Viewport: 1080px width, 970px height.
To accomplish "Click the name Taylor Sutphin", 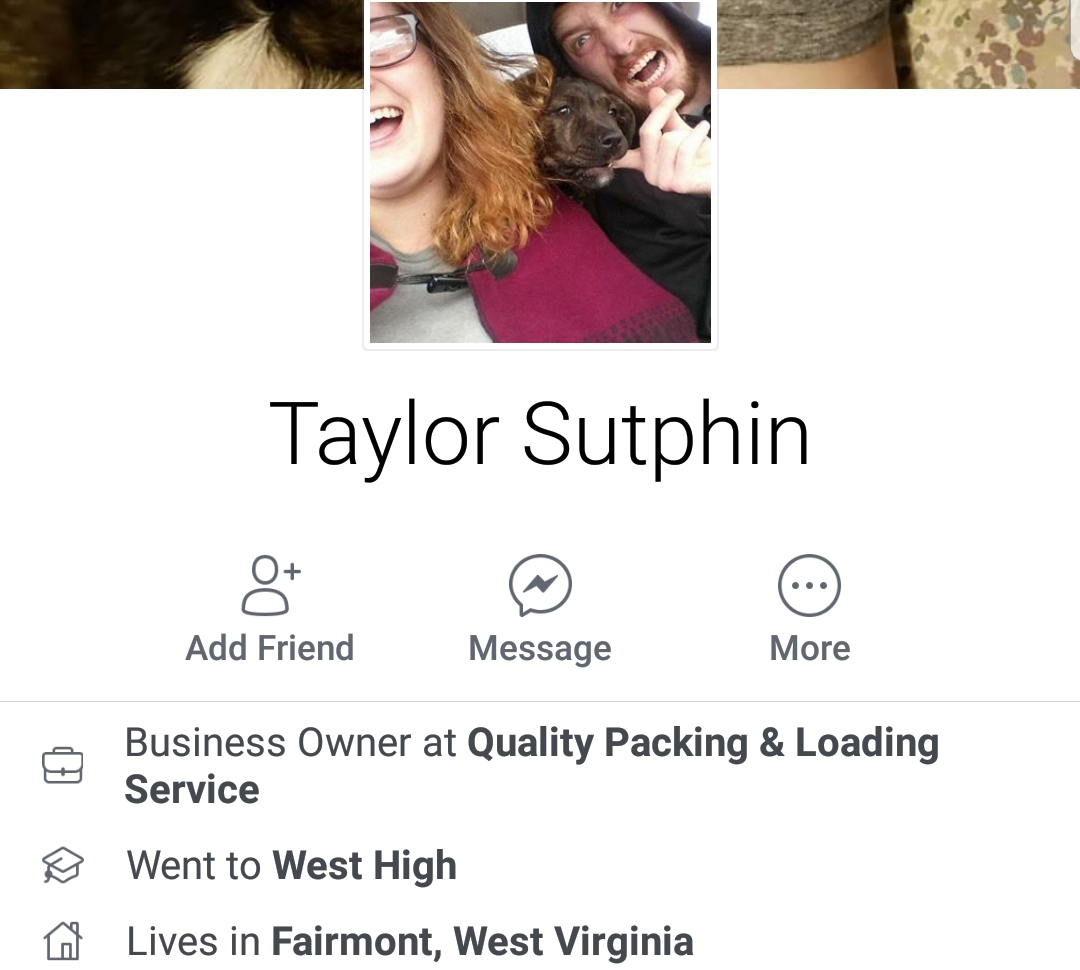I will pos(540,435).
